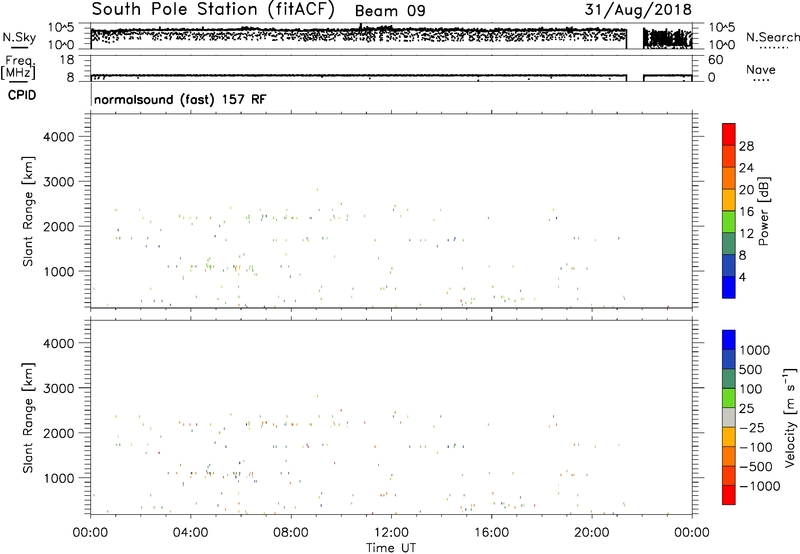800x554 pixels.
Task: Select the N.Sky legend label
Action: [19, 37]
